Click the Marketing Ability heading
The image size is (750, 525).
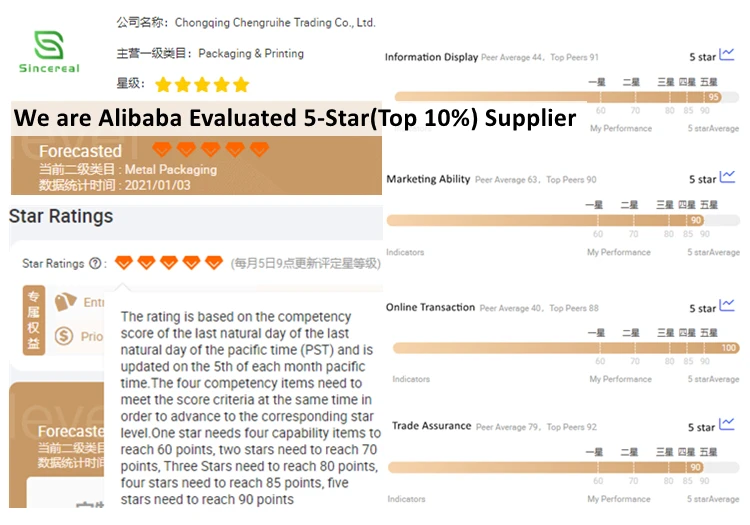coord(428,179)
